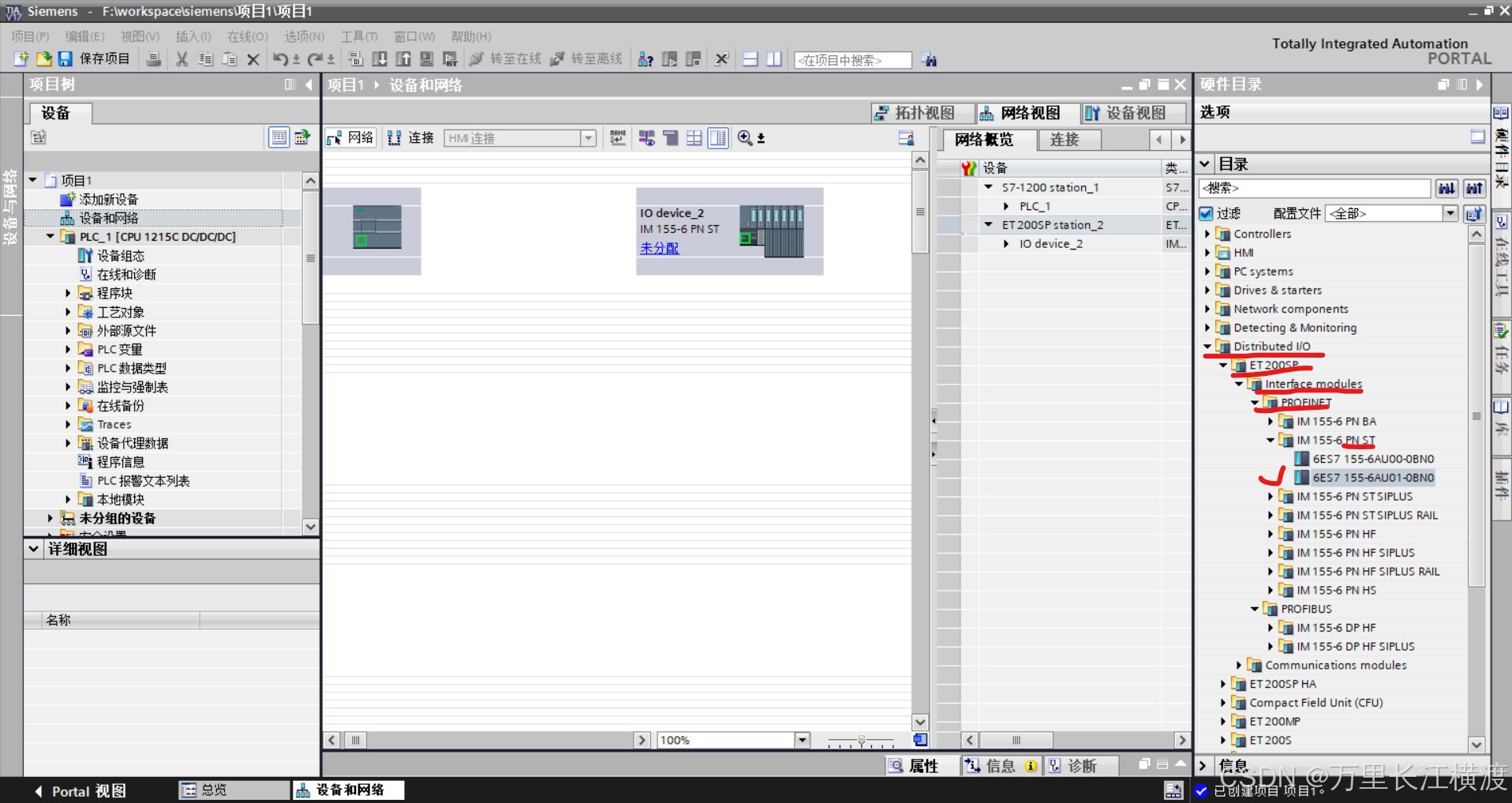The width and height of the screenshot is (1512, 803).
Task: Click the 连接 connections button in toolbar
Action: click(410, 138)
